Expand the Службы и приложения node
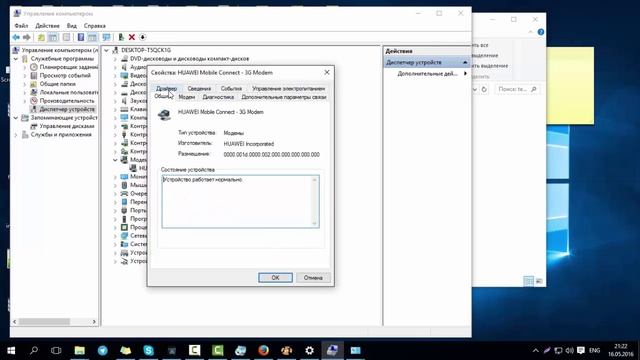This screenshot has height=360, width=640. tap(16, 135)
